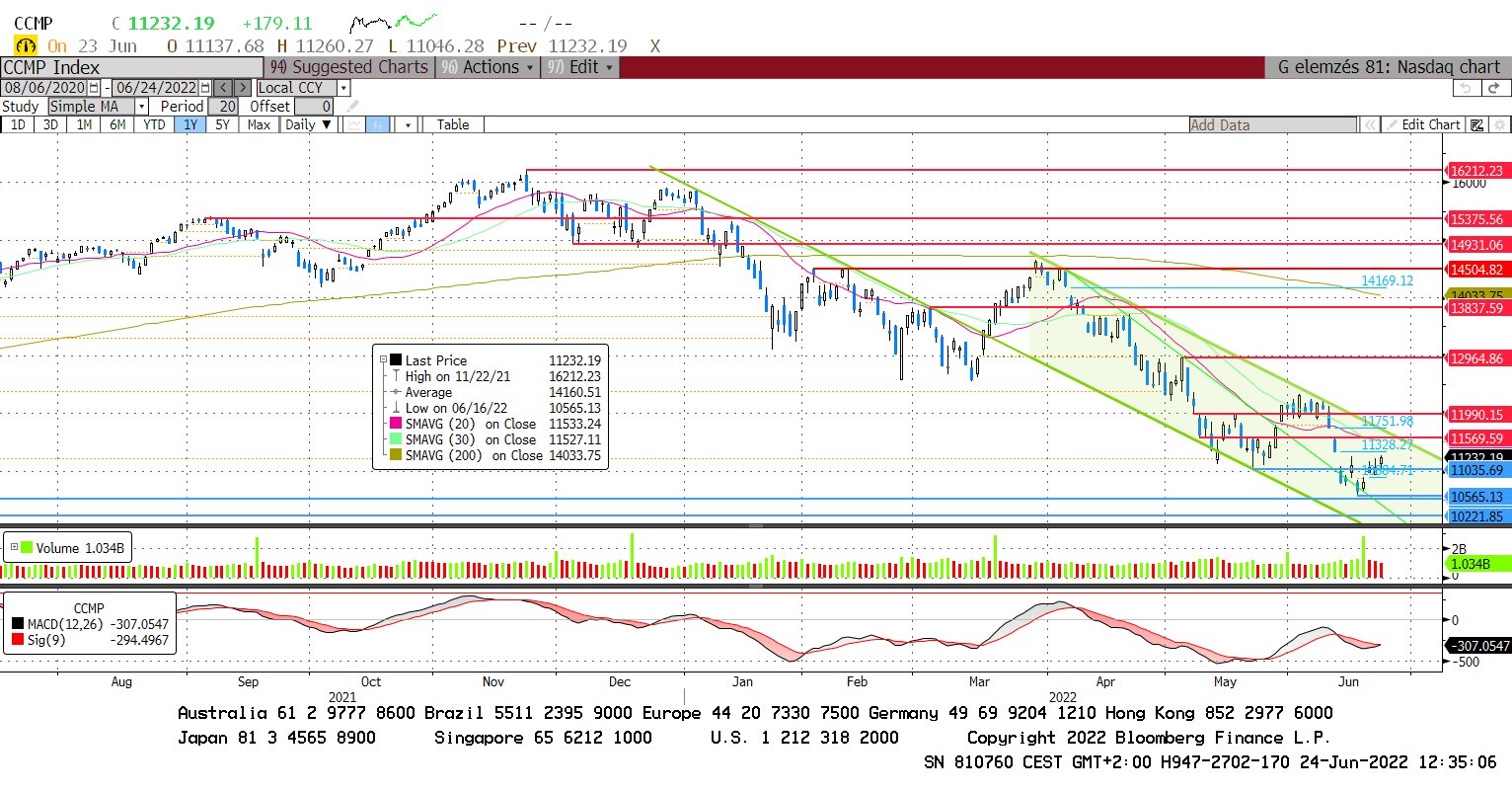Open 94) Suggested Charts
The height and width of the screenshot is (791, 1512).
(349, 67)
